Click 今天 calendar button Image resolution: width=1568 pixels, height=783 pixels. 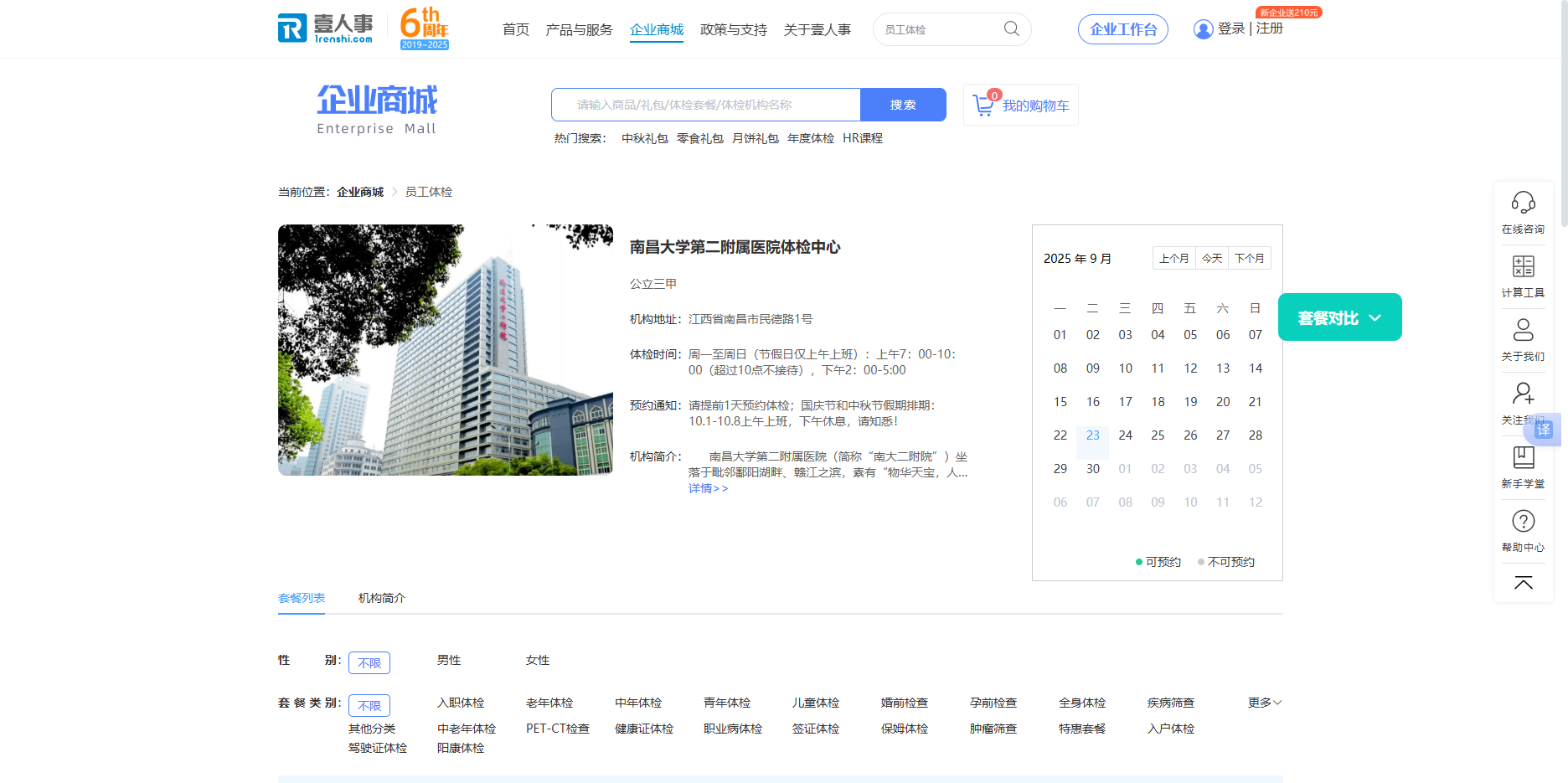1211,258
